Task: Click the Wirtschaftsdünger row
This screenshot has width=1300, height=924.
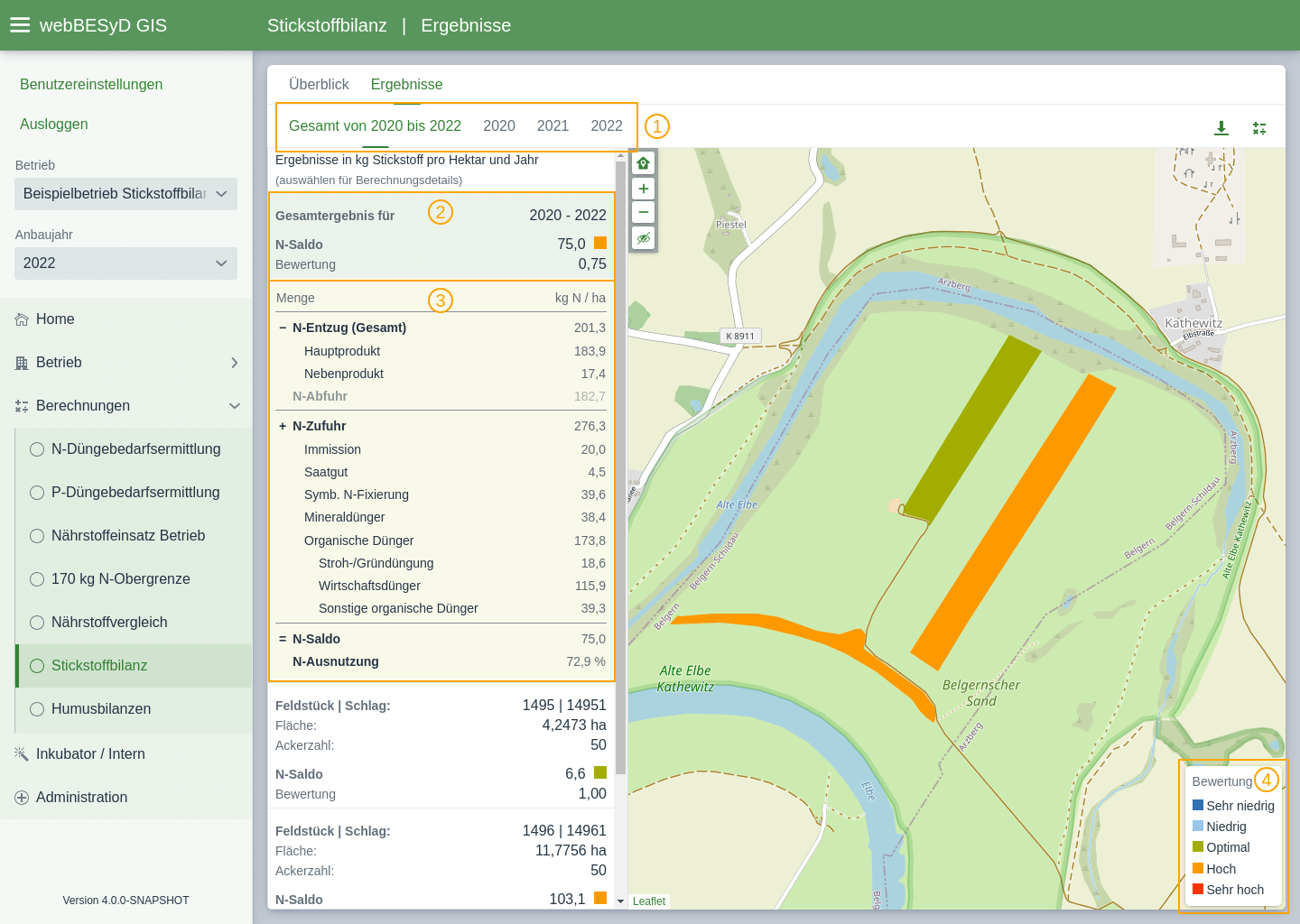Action: point(441,586)
